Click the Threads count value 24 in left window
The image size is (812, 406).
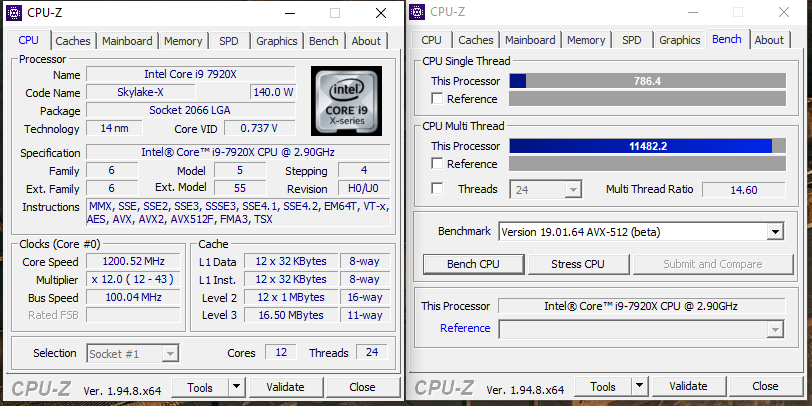click(x=372, y=352)
